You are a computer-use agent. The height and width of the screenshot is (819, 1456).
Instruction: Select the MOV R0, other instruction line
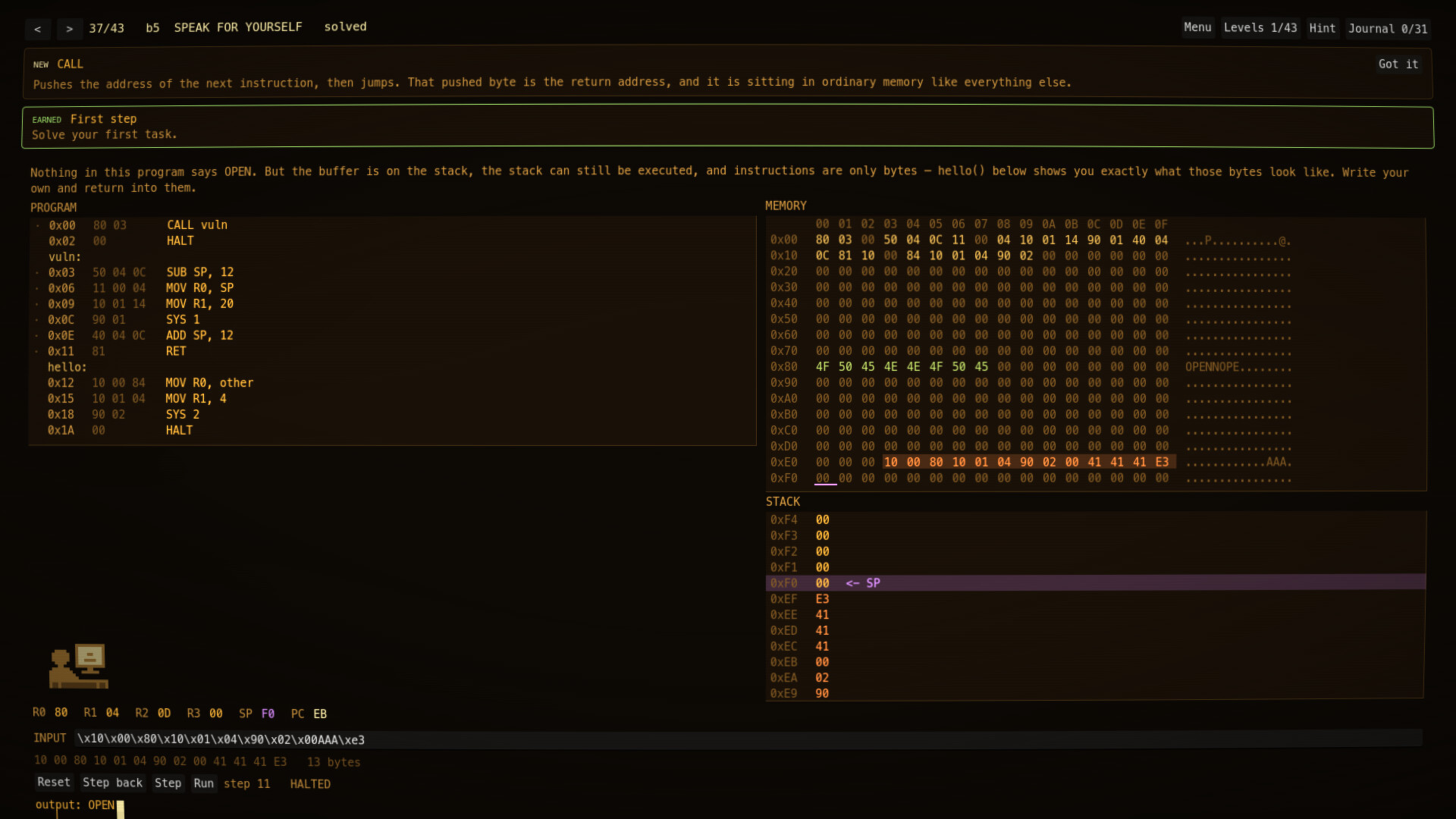[x=392, y=383]
